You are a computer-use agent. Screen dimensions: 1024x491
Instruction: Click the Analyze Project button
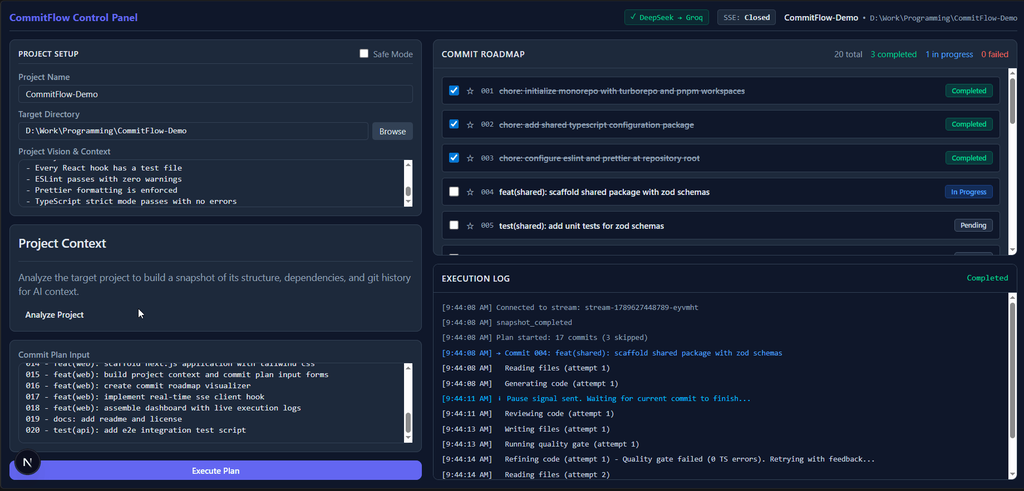click(x=54, y=315)
